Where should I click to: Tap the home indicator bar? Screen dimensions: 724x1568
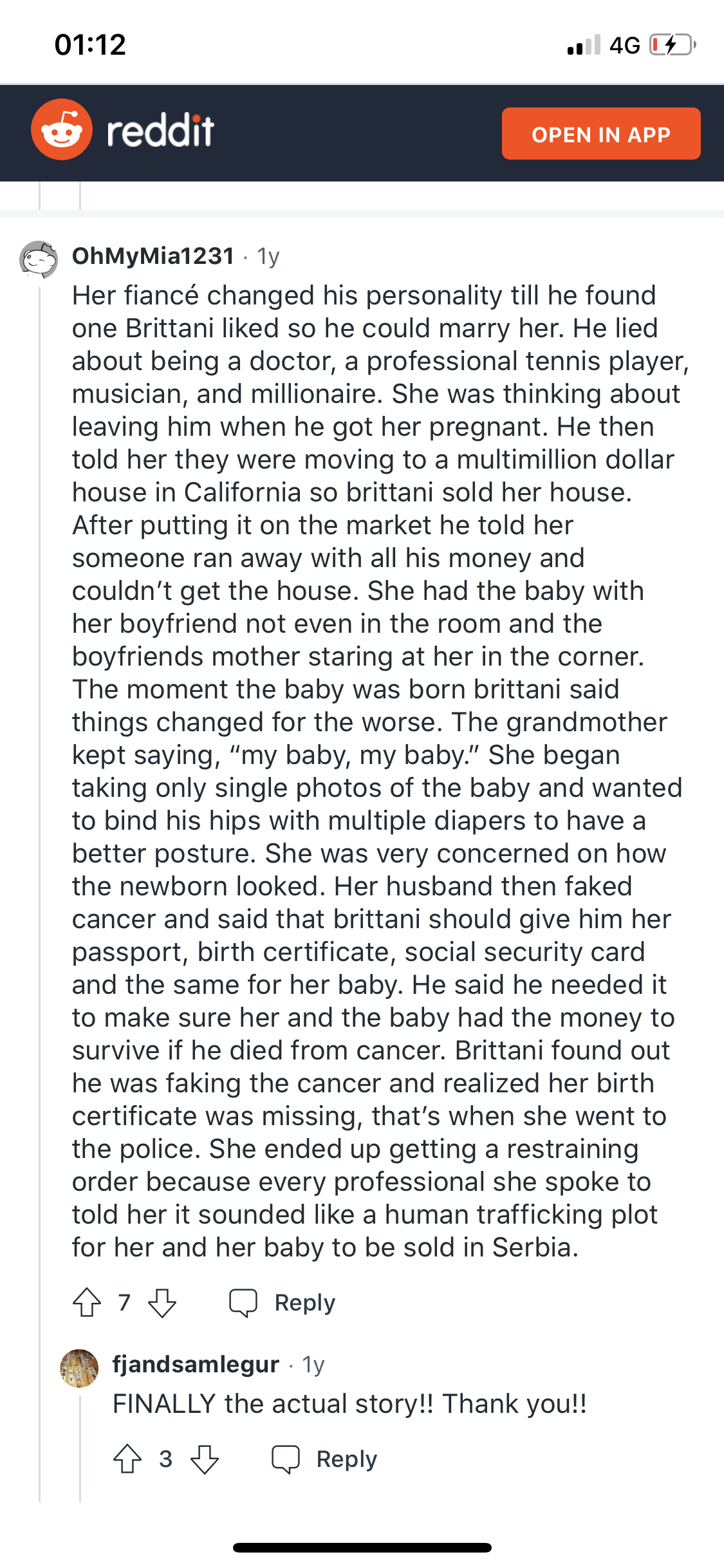coord(362,1547)
